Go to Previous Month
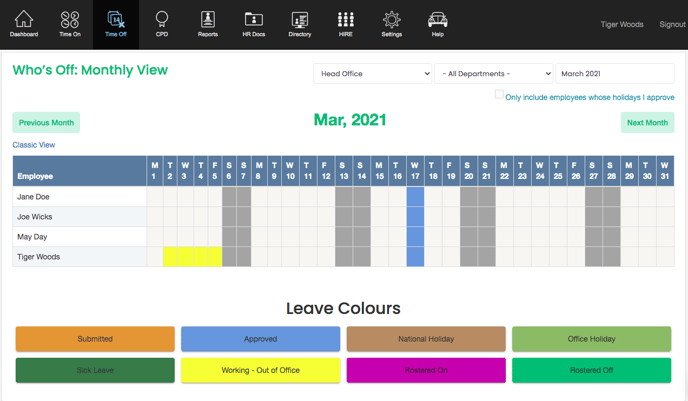Screen dimensions: 688x401 [x=46, y=122]
